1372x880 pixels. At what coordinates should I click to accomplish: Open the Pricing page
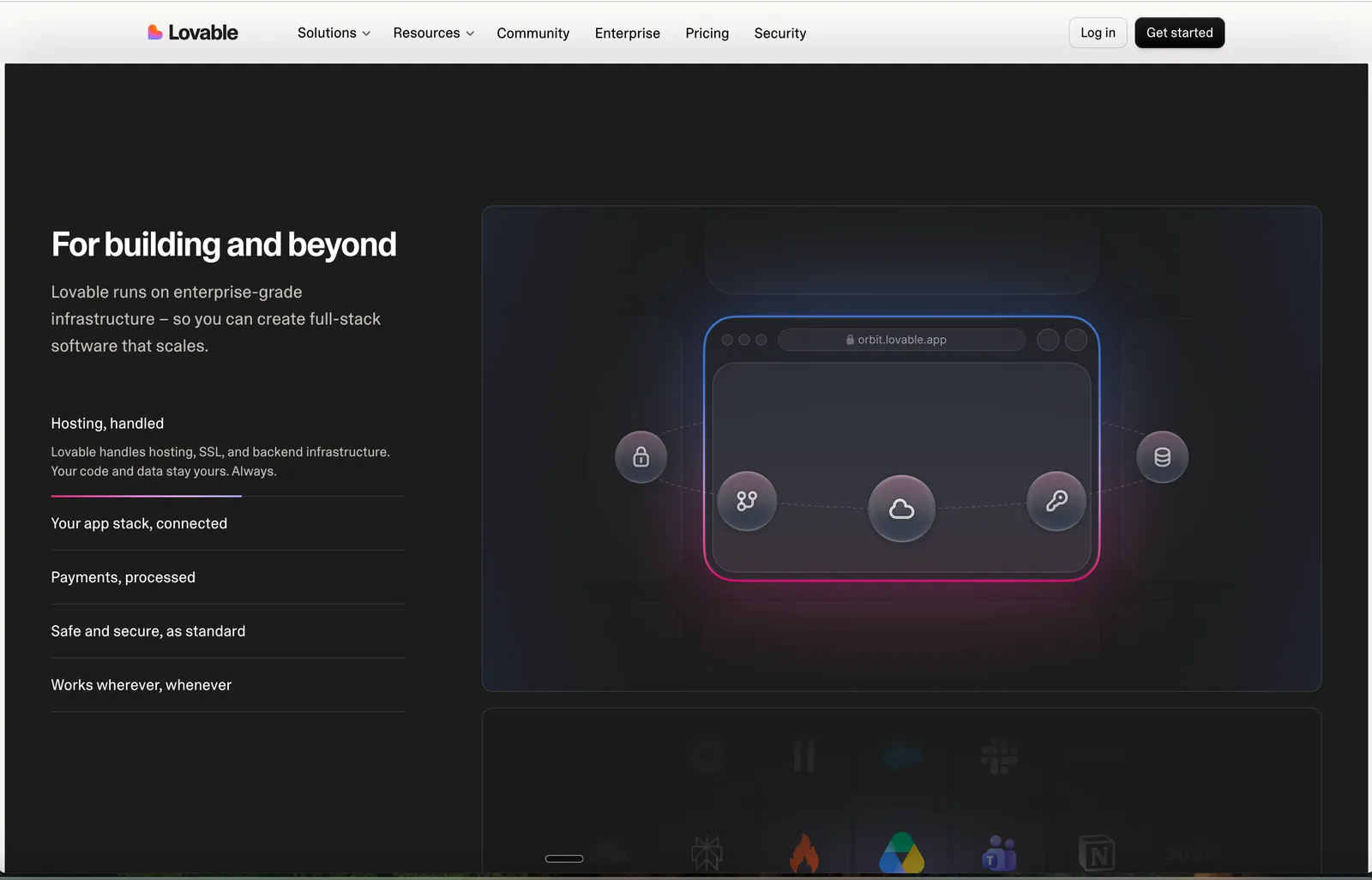tap(707, 33)
